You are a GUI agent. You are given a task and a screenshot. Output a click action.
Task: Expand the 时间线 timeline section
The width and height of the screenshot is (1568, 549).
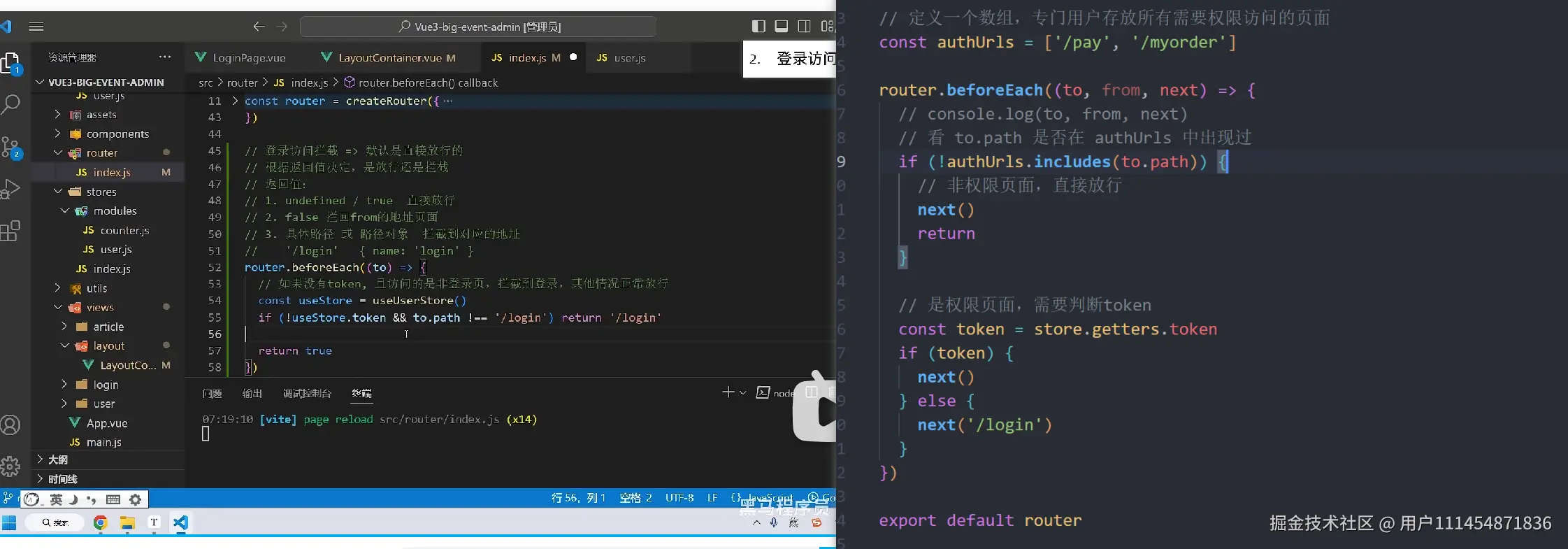pyautogui.click(x=108, y=479)
